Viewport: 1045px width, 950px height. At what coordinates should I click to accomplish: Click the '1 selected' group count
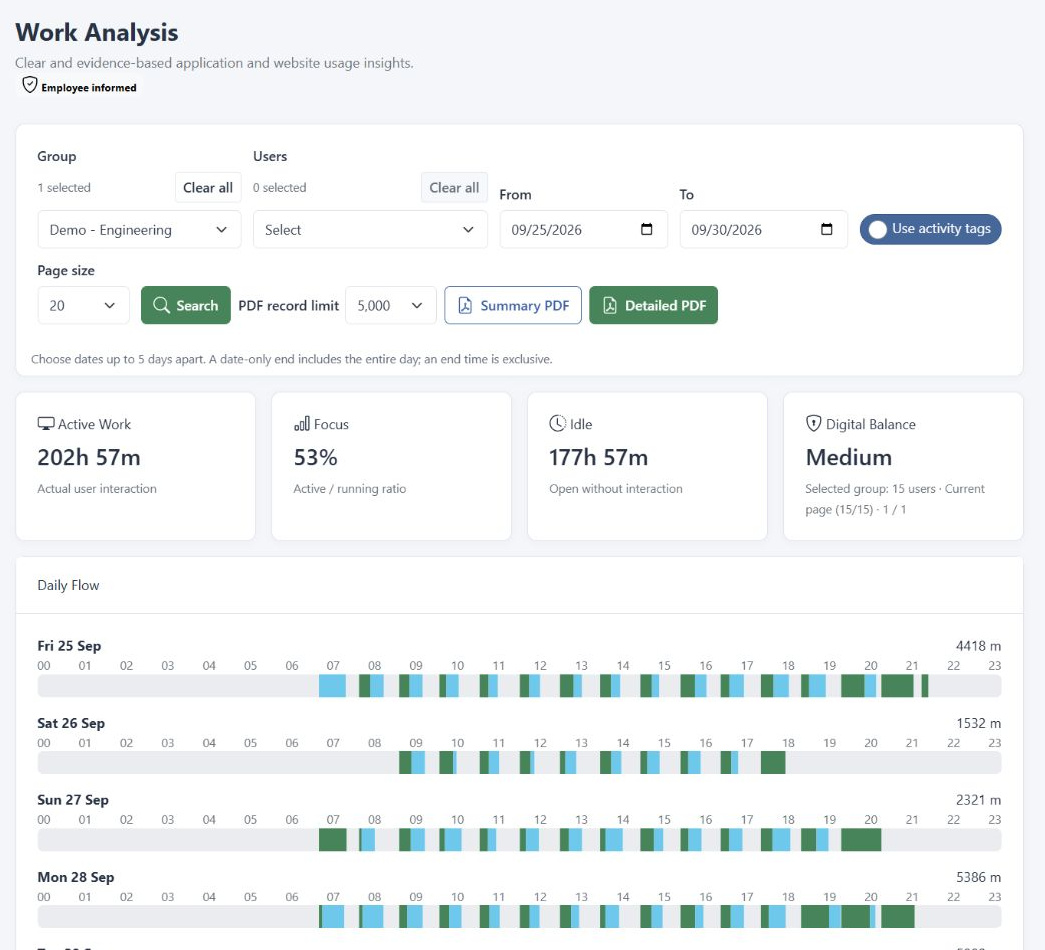64,188
